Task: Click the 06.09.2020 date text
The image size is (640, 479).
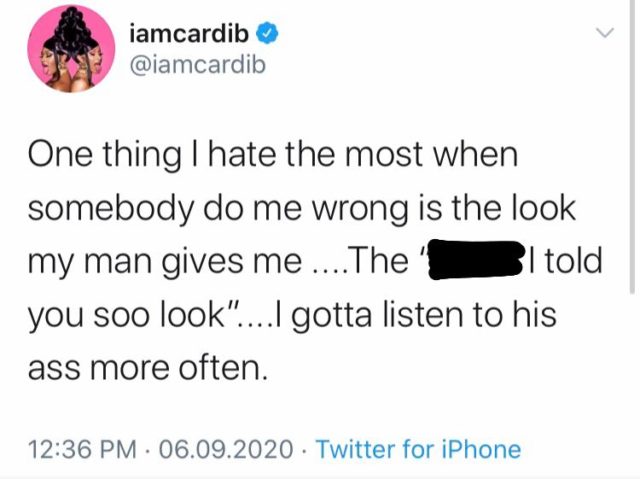Action: (x=226, y=449)
